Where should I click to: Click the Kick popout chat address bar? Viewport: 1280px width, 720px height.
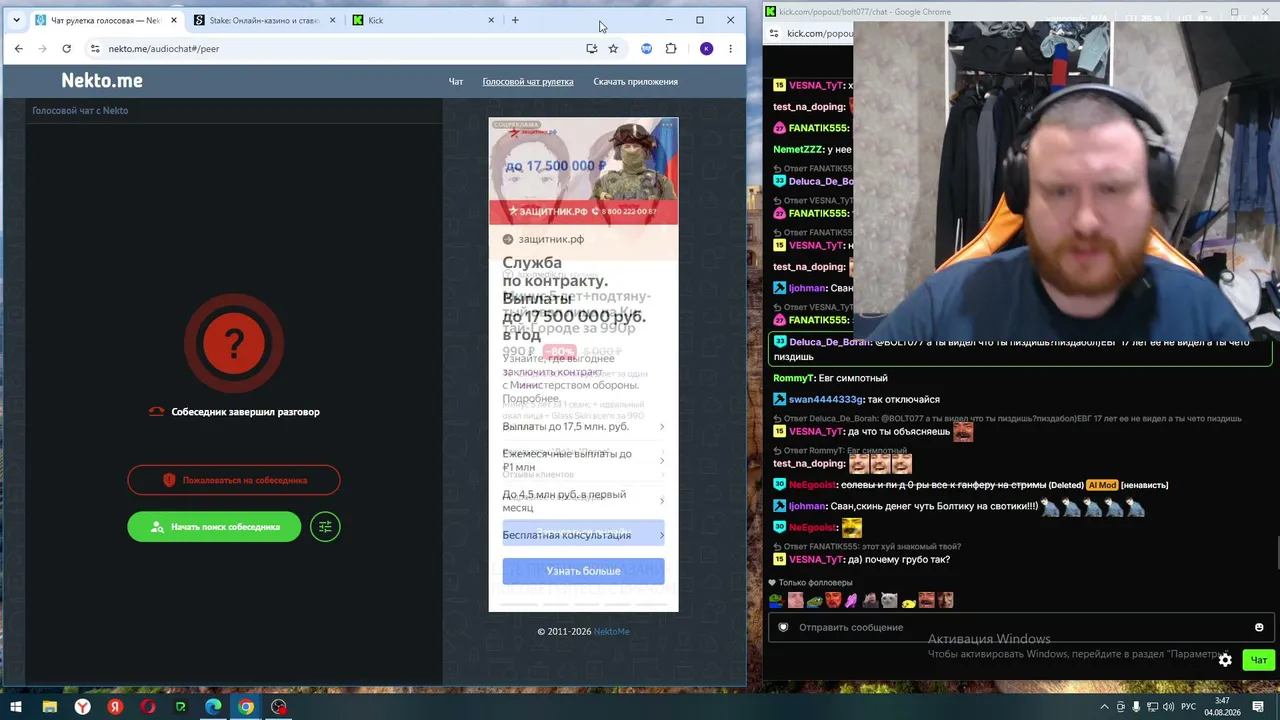[x=819, y=33]
